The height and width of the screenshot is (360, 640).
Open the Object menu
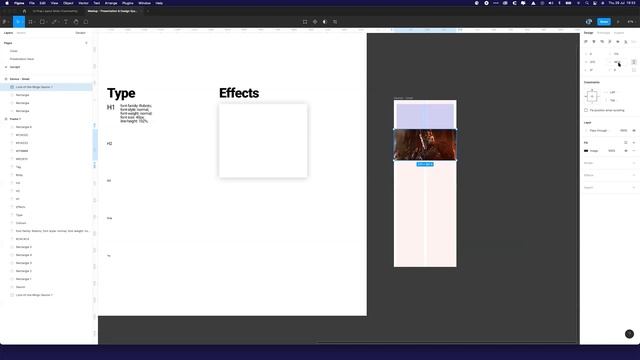tap(68, 3)
